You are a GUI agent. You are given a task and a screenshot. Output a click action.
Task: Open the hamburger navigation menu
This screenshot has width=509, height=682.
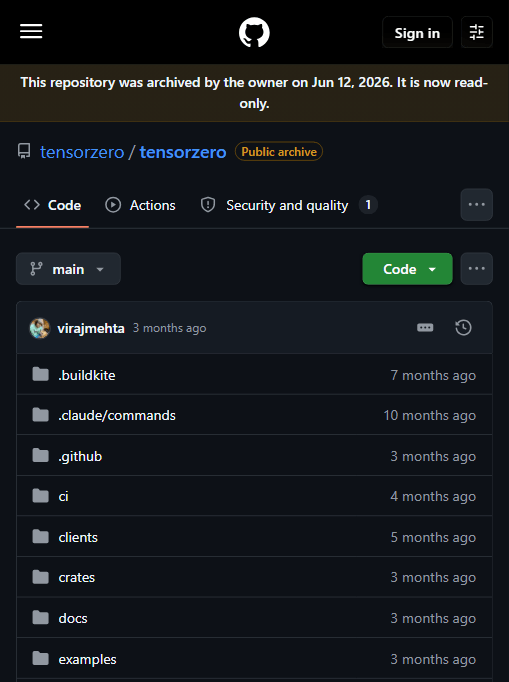[31, 32]
